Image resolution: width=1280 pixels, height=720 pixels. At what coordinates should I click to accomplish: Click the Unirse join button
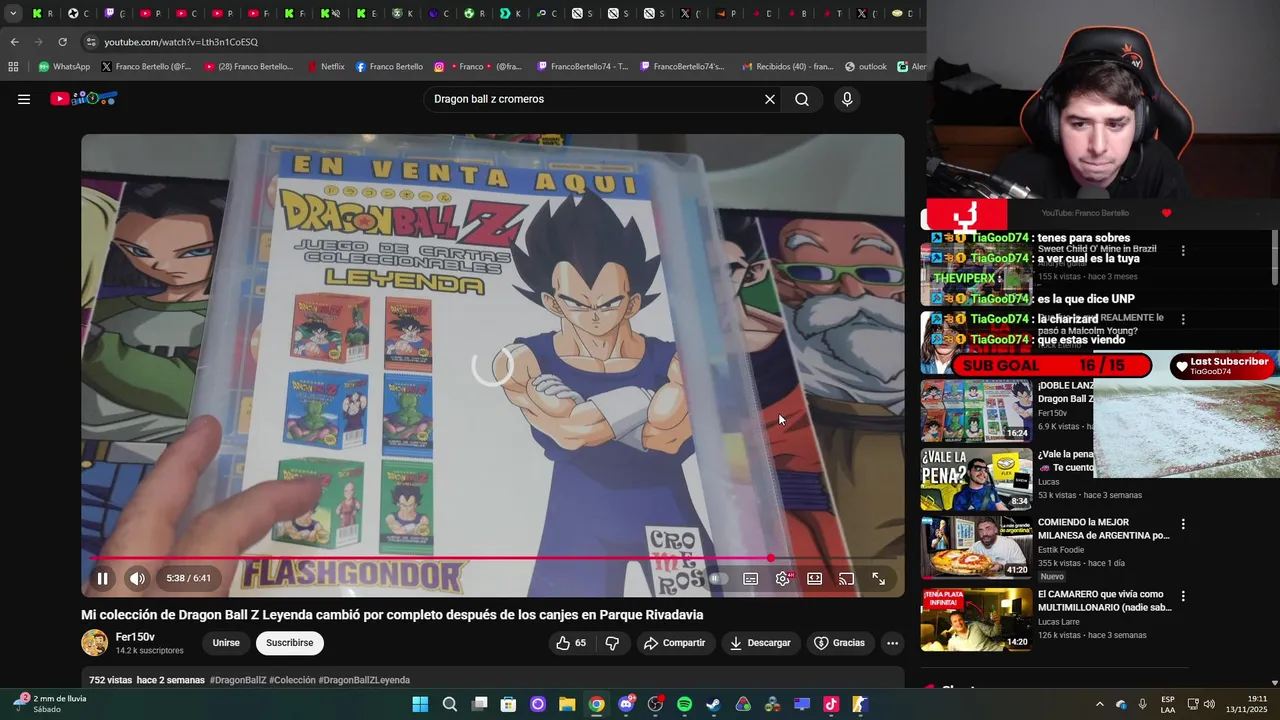click(x=226, y=643)
